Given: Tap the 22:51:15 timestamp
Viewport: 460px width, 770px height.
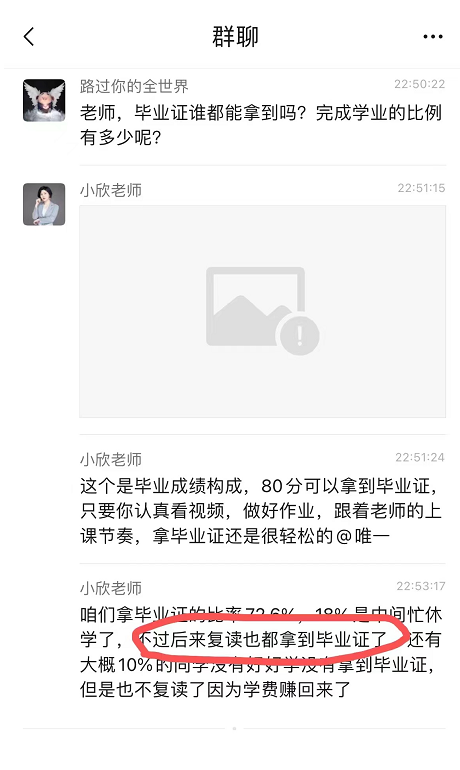Looking at the screenshot, I should pyautogui.click(x=421, y=188).
